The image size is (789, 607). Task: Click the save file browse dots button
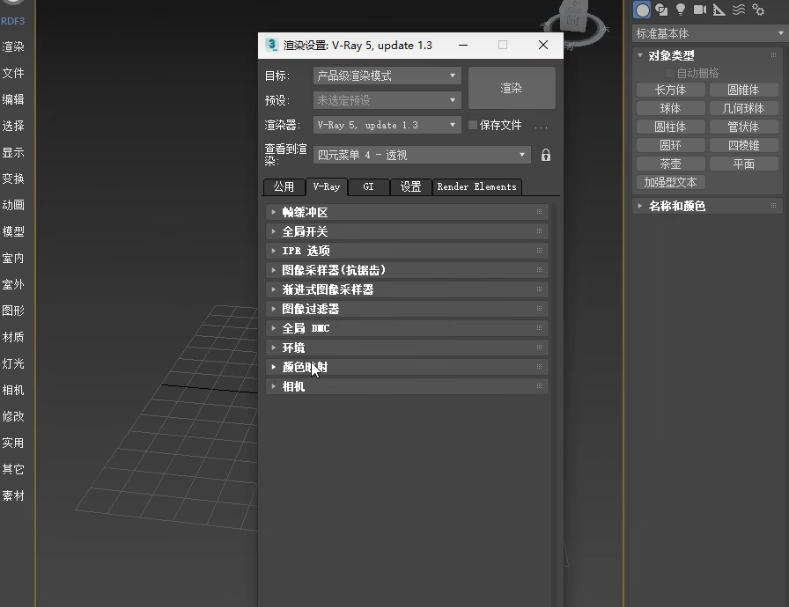[x=541, y=126]
